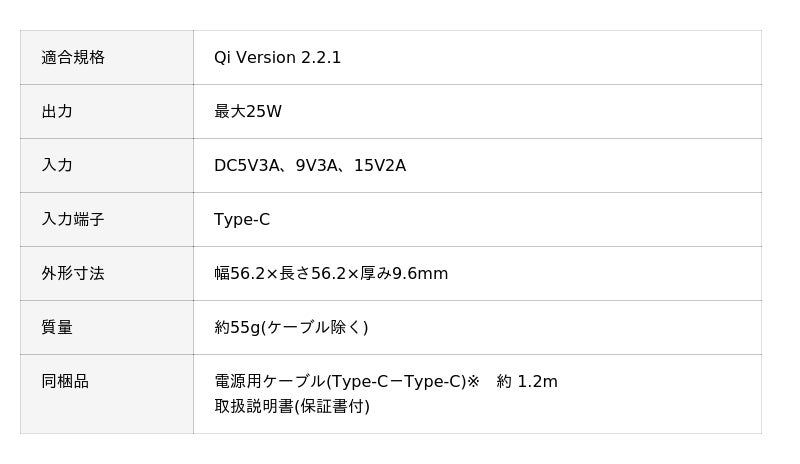The width and height of the screenshot is (800, 464).
Task: Click the 質量 row label
Action: [x=57, y=328]
